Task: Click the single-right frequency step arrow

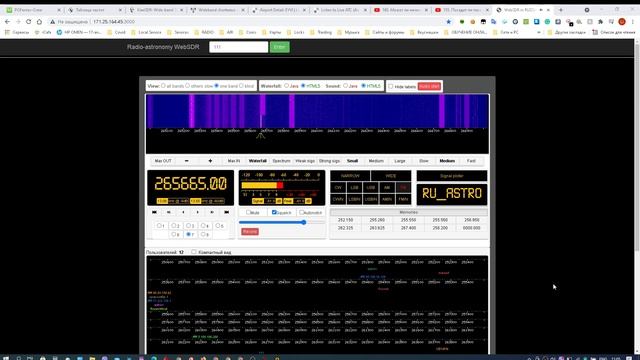Action: click(x=198, y=212)
